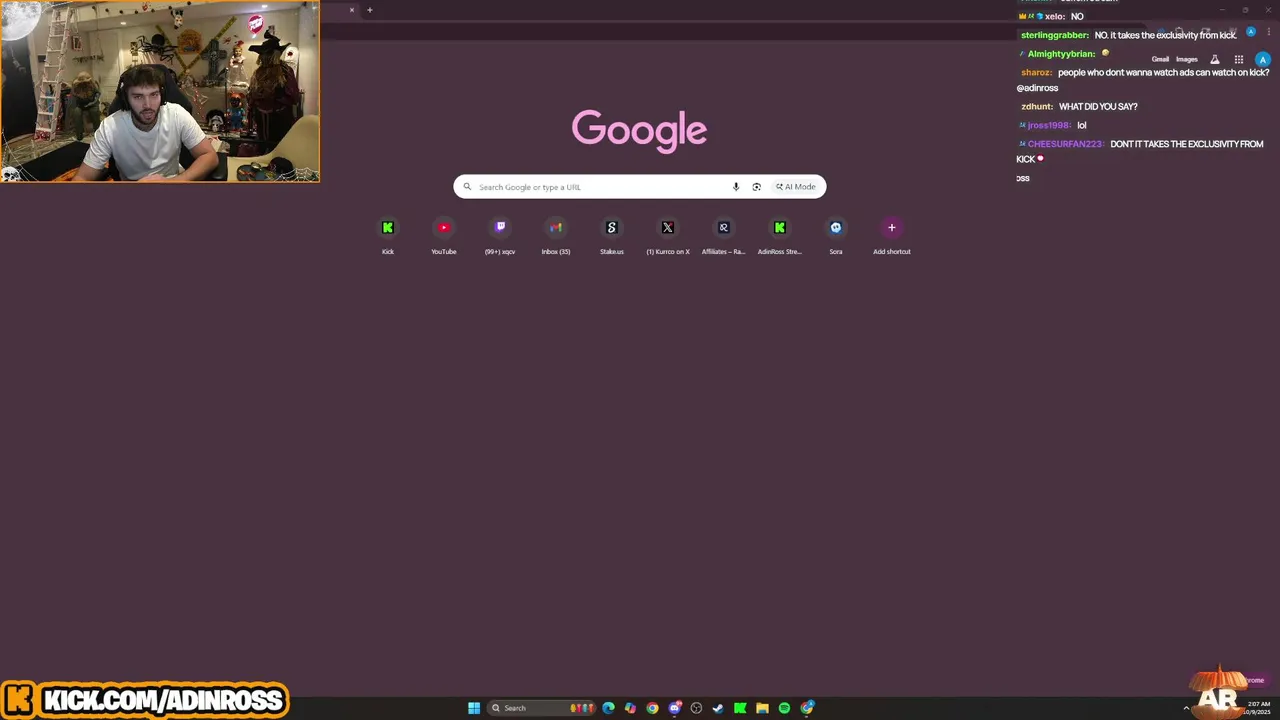
Task: Open the YouTube shortcut
Action: (x=444, y=236)
